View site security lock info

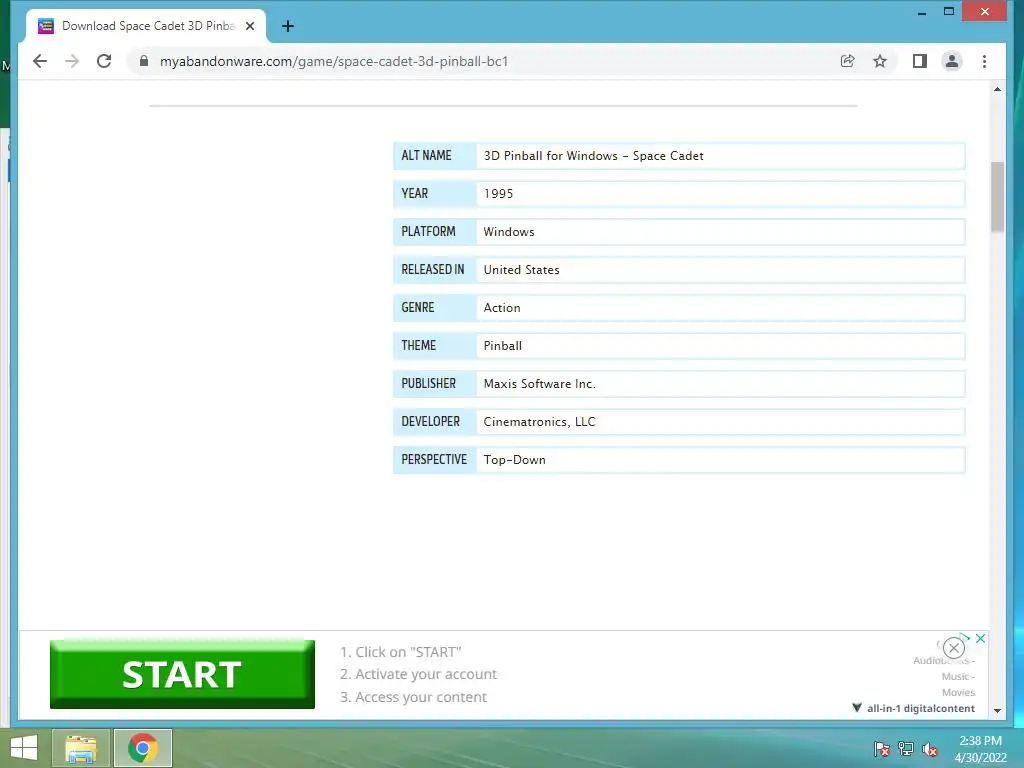click(x=144, y=61)
